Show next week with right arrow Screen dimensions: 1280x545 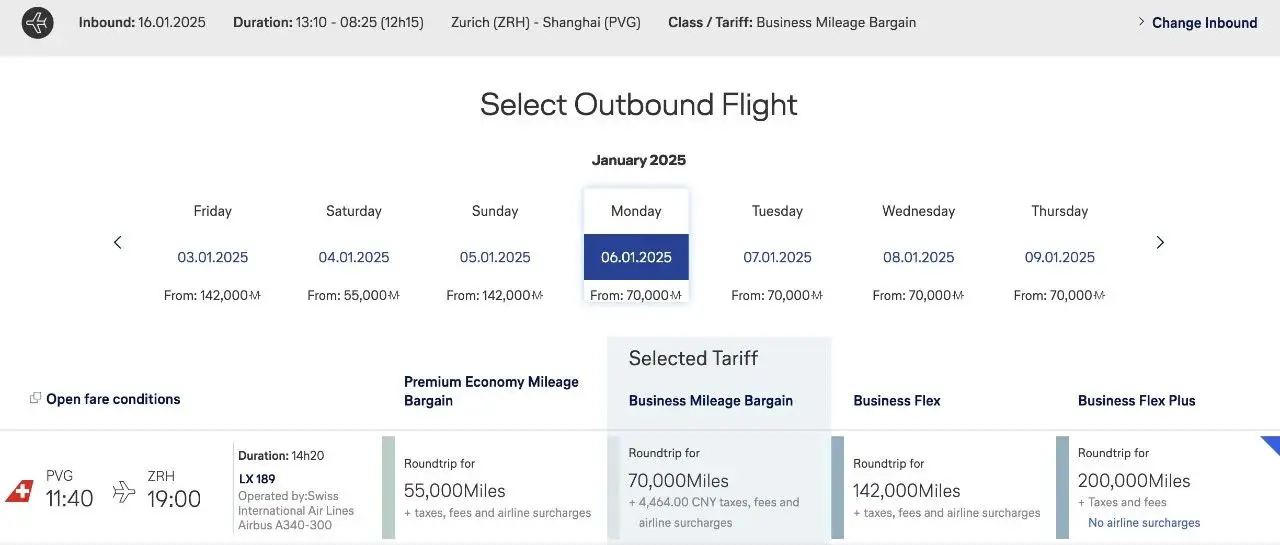point(1160,242)
